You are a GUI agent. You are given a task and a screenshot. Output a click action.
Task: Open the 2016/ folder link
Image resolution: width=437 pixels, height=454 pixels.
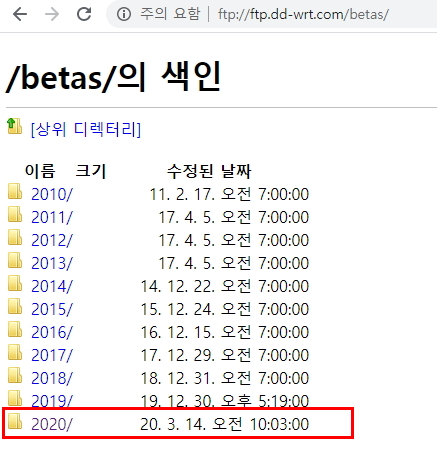pyautogui.click(x=52, y=332)
